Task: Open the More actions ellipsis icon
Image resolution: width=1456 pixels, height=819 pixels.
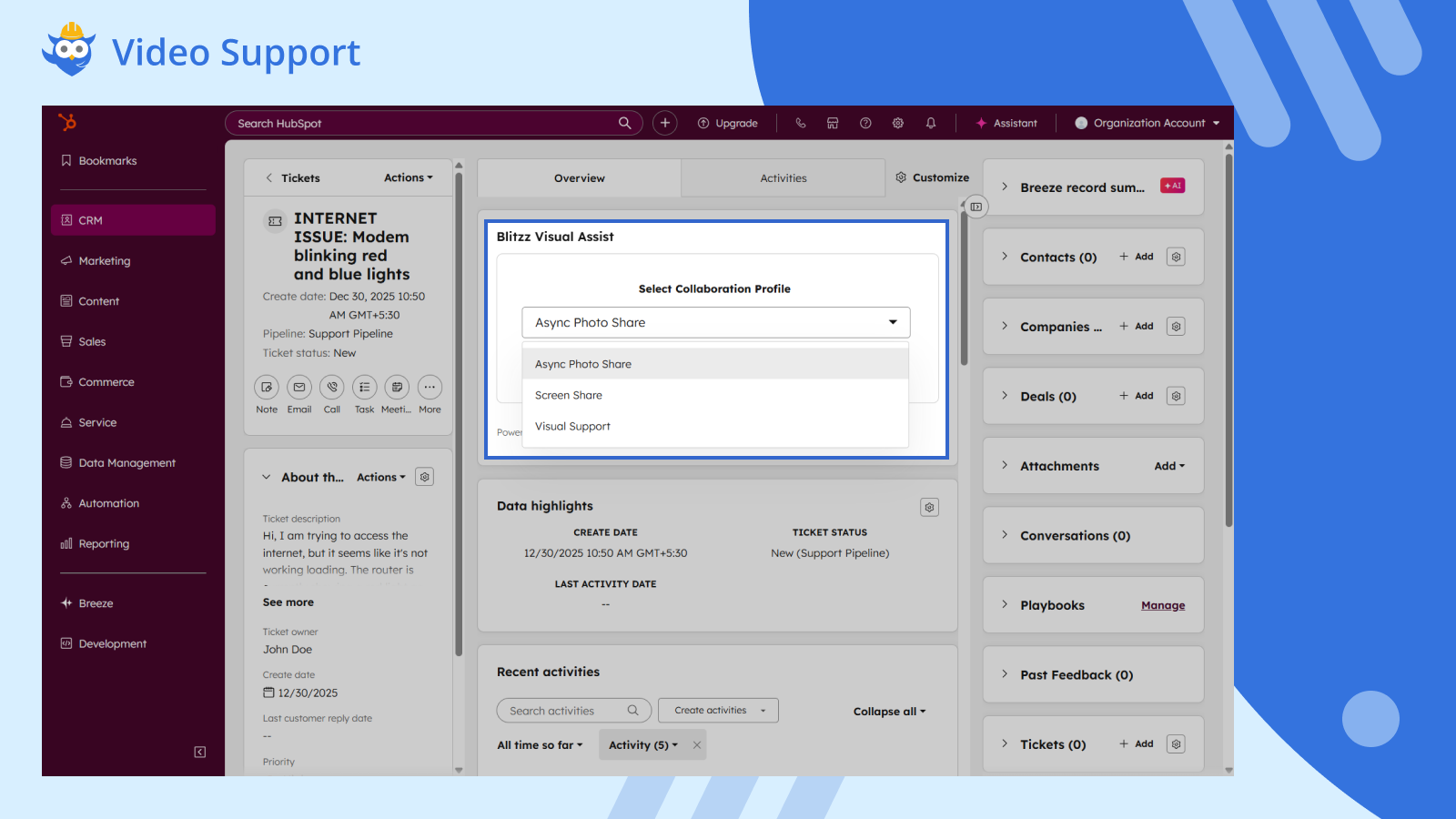Action: [x=430, y=387]
